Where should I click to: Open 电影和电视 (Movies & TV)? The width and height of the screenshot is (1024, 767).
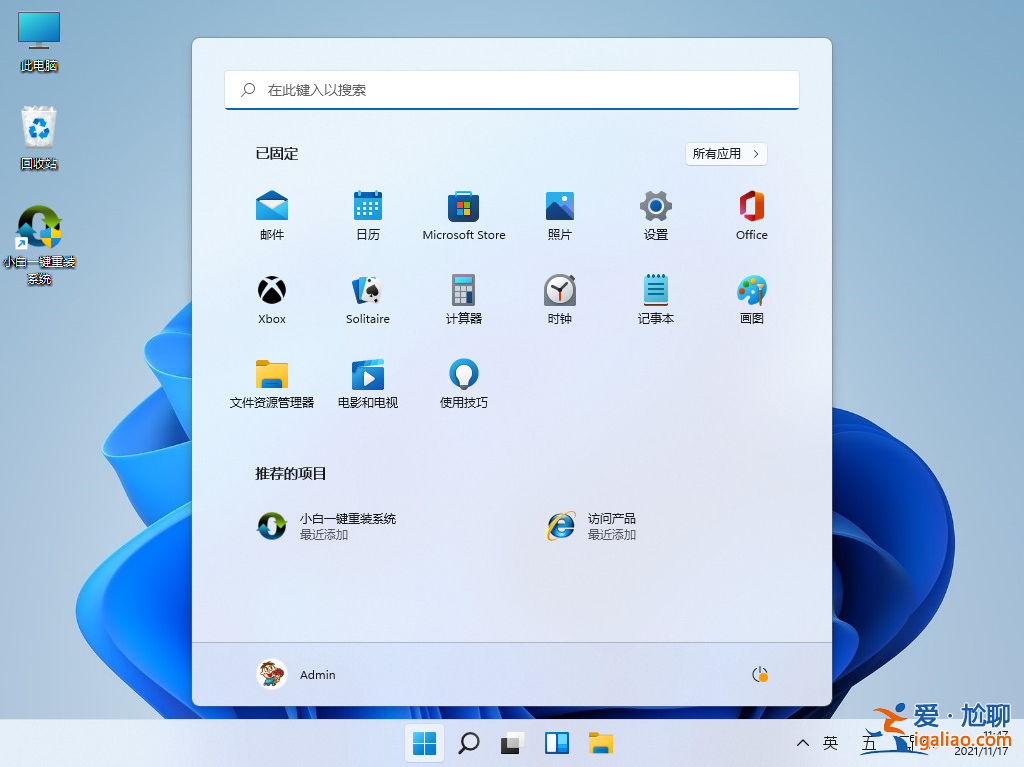click(x=367, y=382)
